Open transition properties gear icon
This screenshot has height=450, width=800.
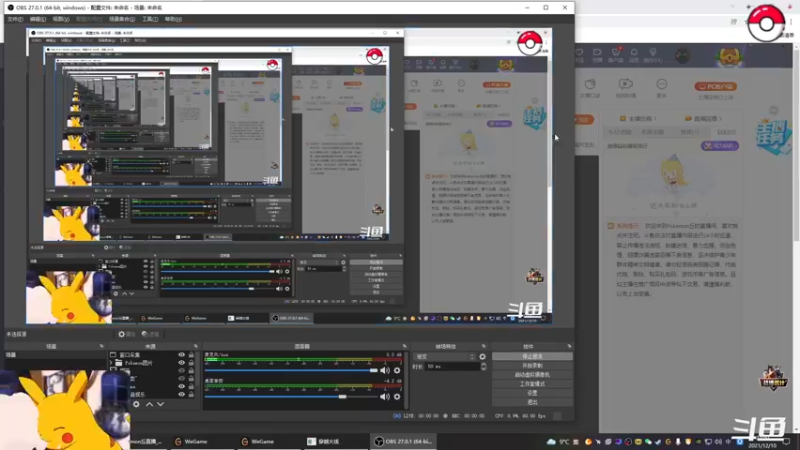pyautogui.click(x=482, y=357)
